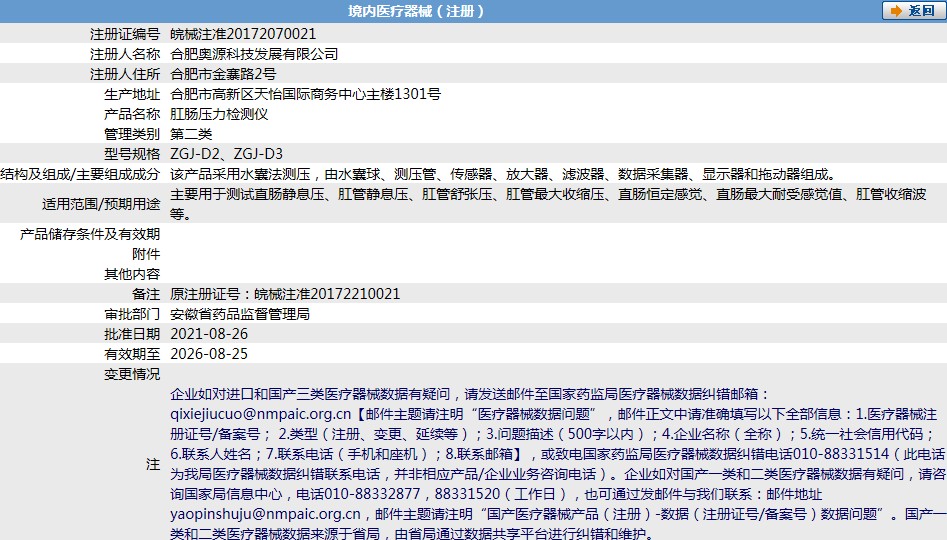The width and height of the screenshot is (947, 540).
Task: Click the 注 note label
Action: tap(153, 464)
